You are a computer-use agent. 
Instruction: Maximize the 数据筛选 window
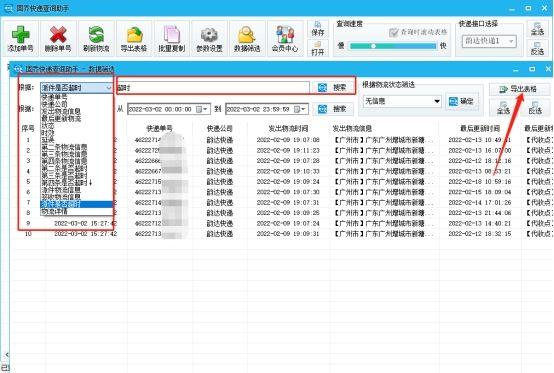tap(532, 69)
